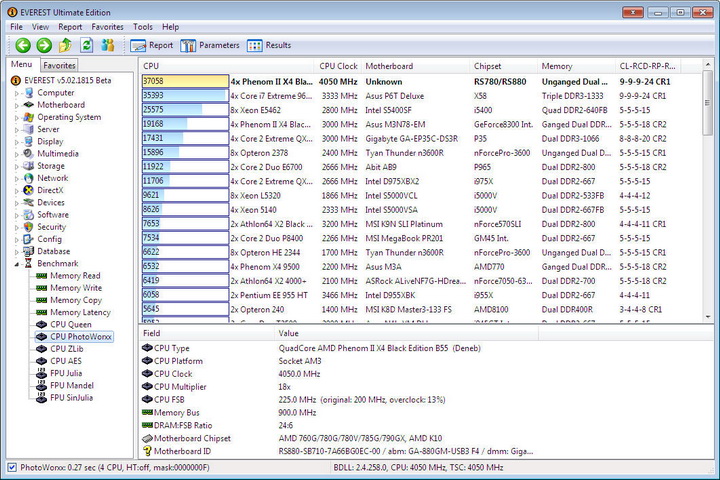The image size is (720, 480).
Task: Click the results list scroll-up arrow
Action: [x=708, y=64]
